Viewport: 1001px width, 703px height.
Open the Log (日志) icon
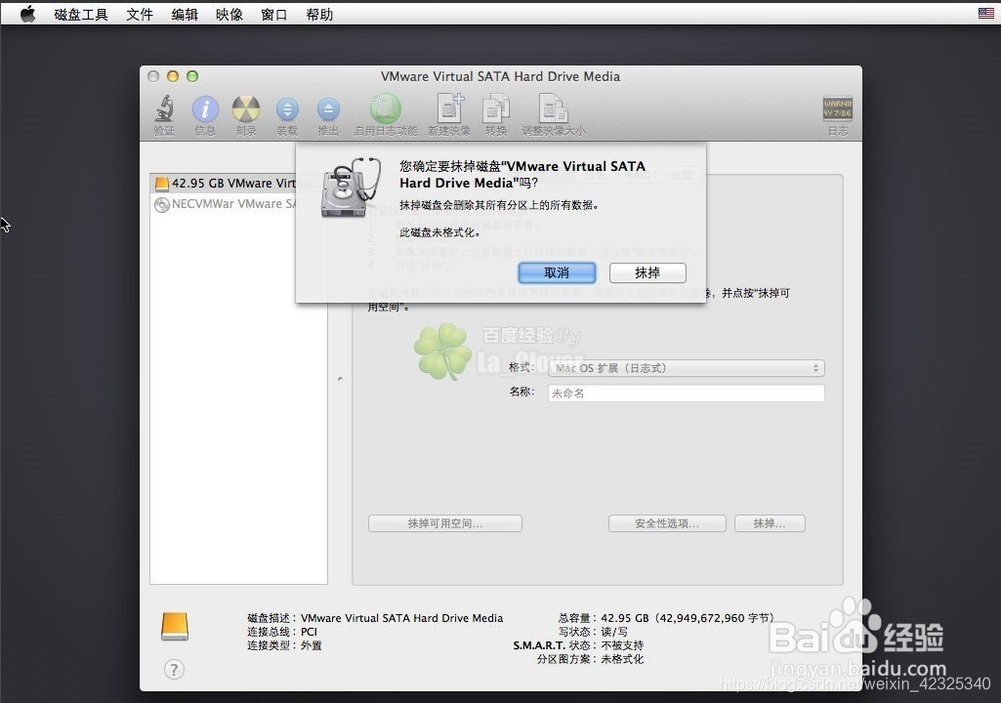(838, 109)
